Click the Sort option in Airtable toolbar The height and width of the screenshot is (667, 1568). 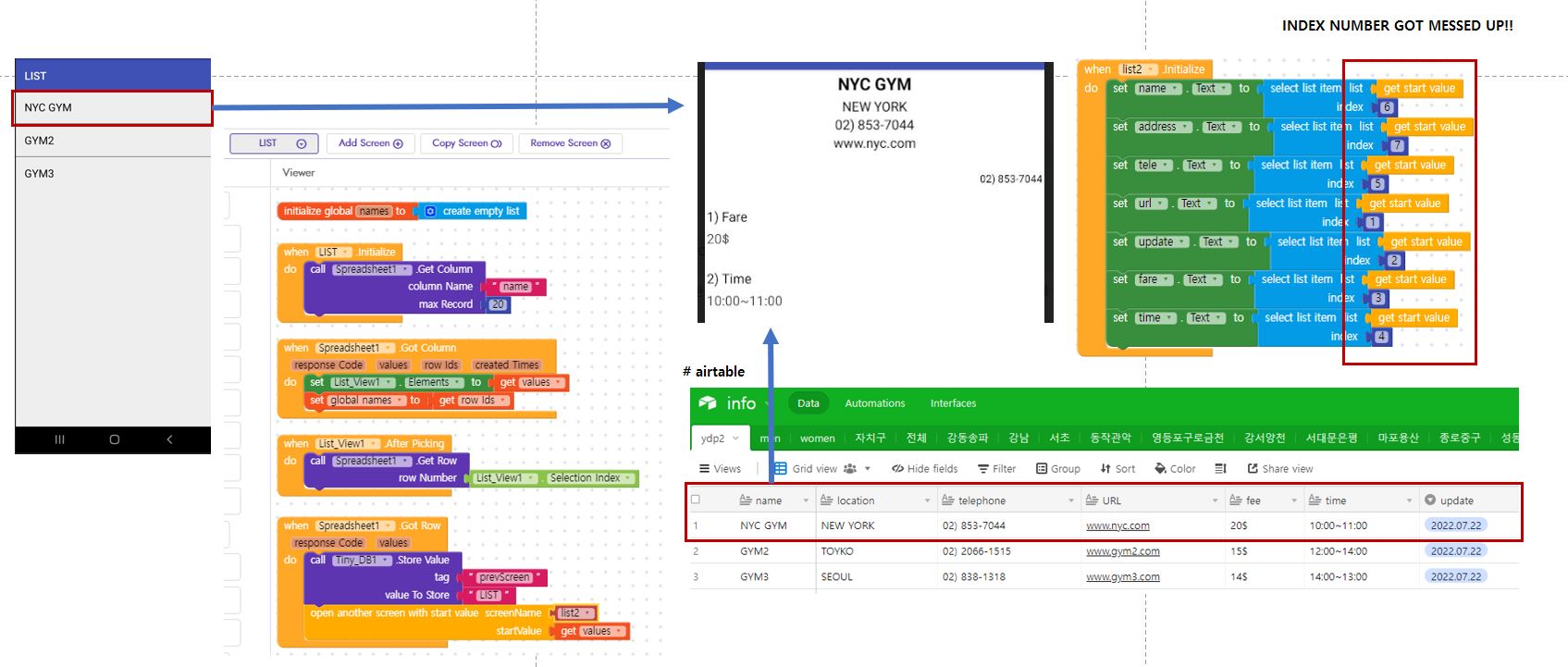1117,469
